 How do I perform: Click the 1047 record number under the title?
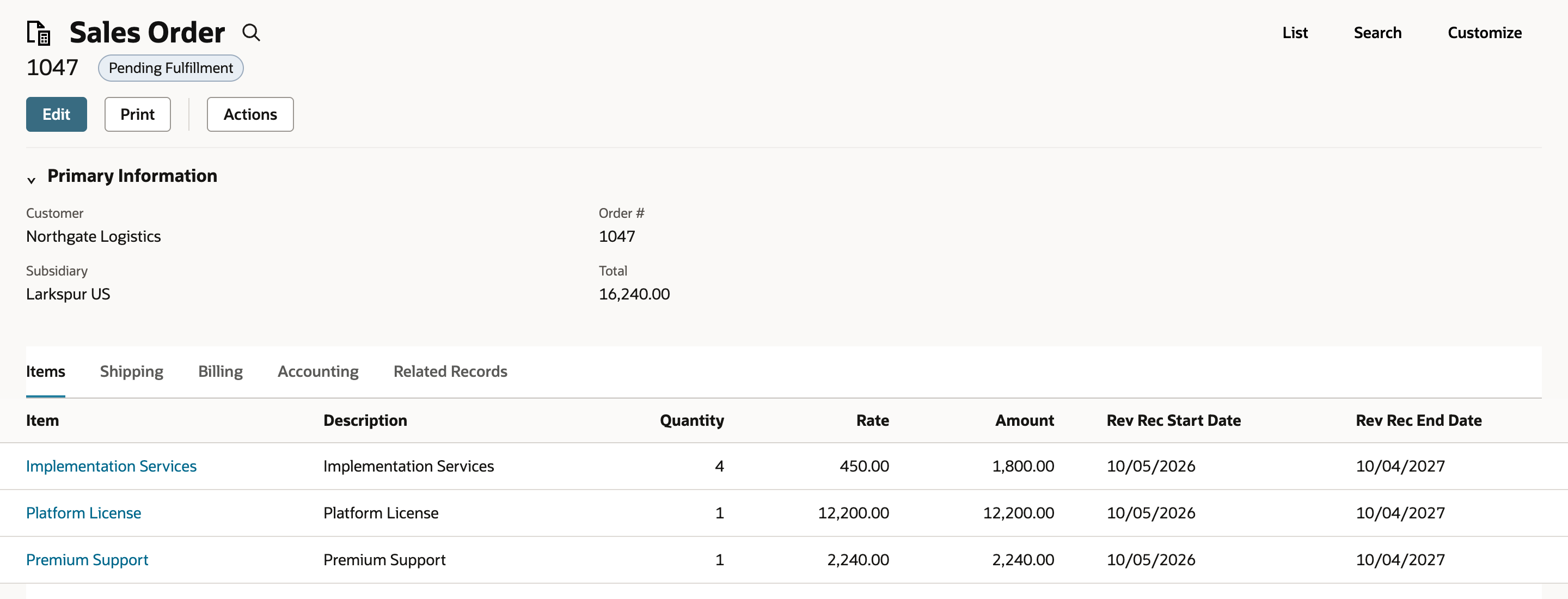(52, 68)
